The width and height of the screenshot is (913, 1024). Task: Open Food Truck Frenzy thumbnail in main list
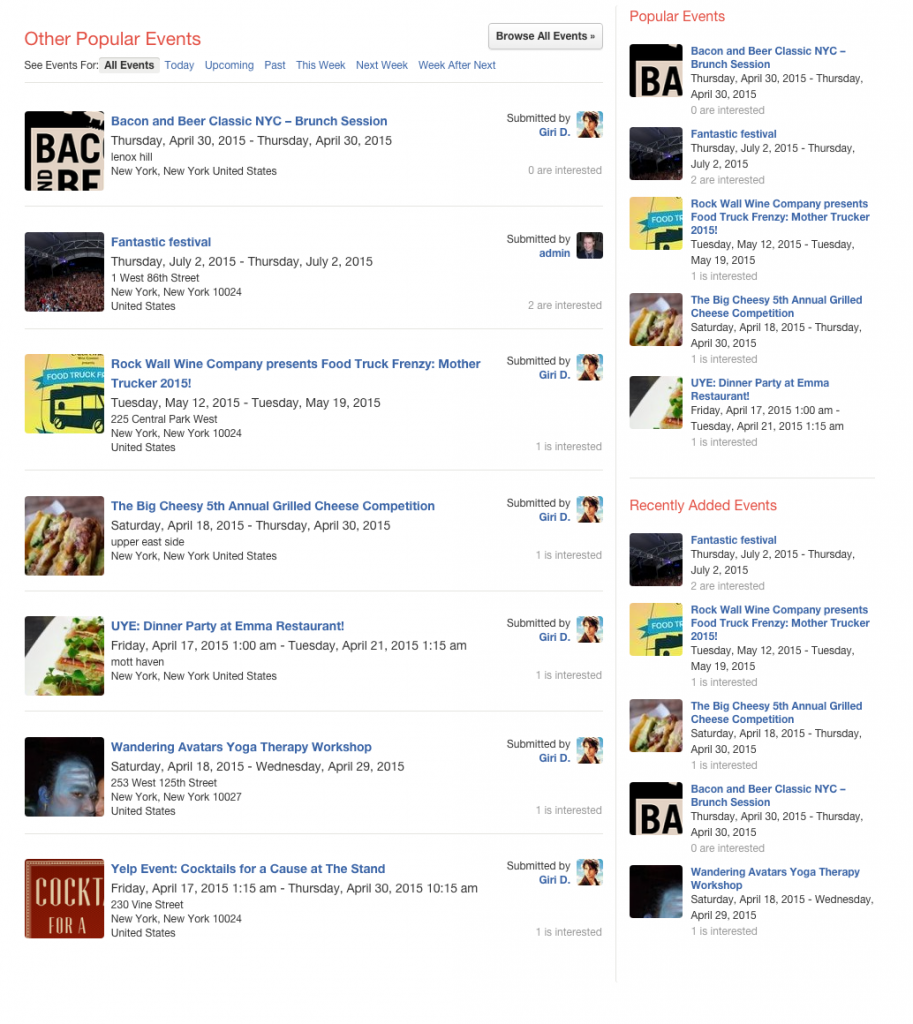coord(64,394)
